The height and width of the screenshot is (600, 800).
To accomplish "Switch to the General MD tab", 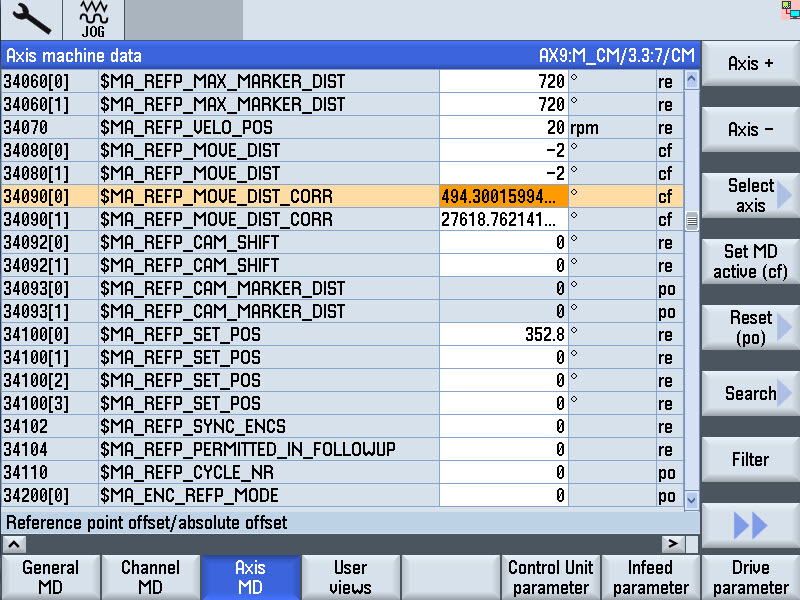I will tap(50, 577).
